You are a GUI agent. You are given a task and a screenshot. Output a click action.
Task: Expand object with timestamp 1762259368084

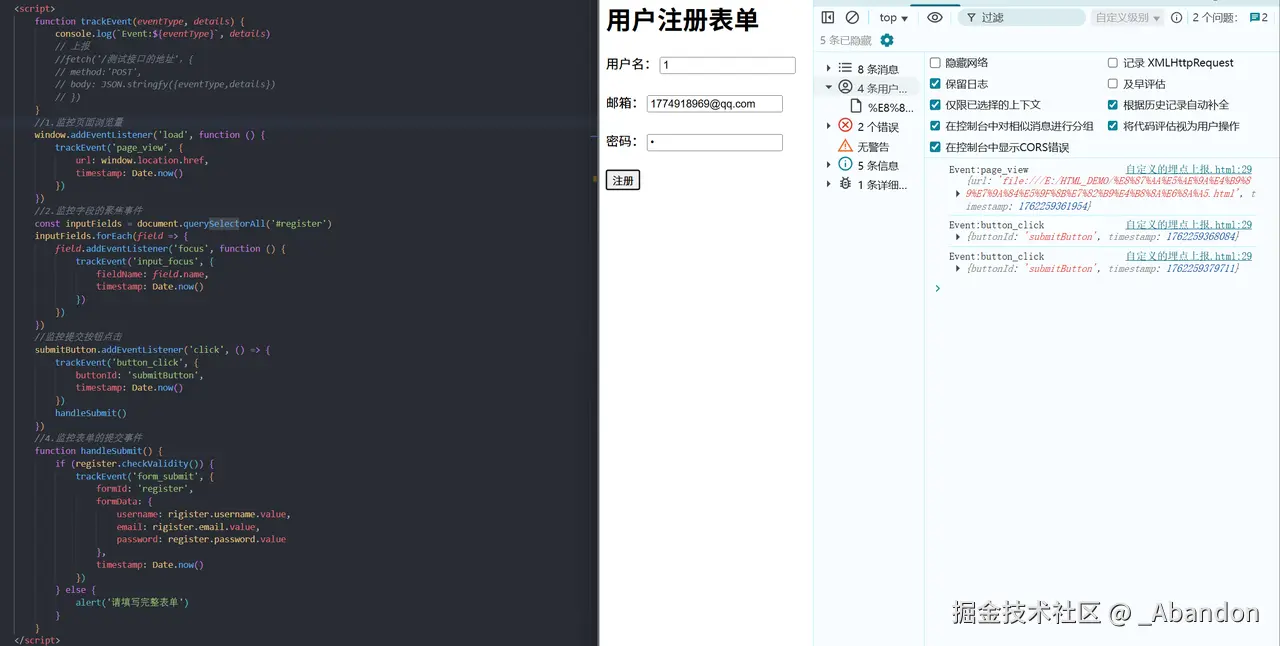[960, 237]
